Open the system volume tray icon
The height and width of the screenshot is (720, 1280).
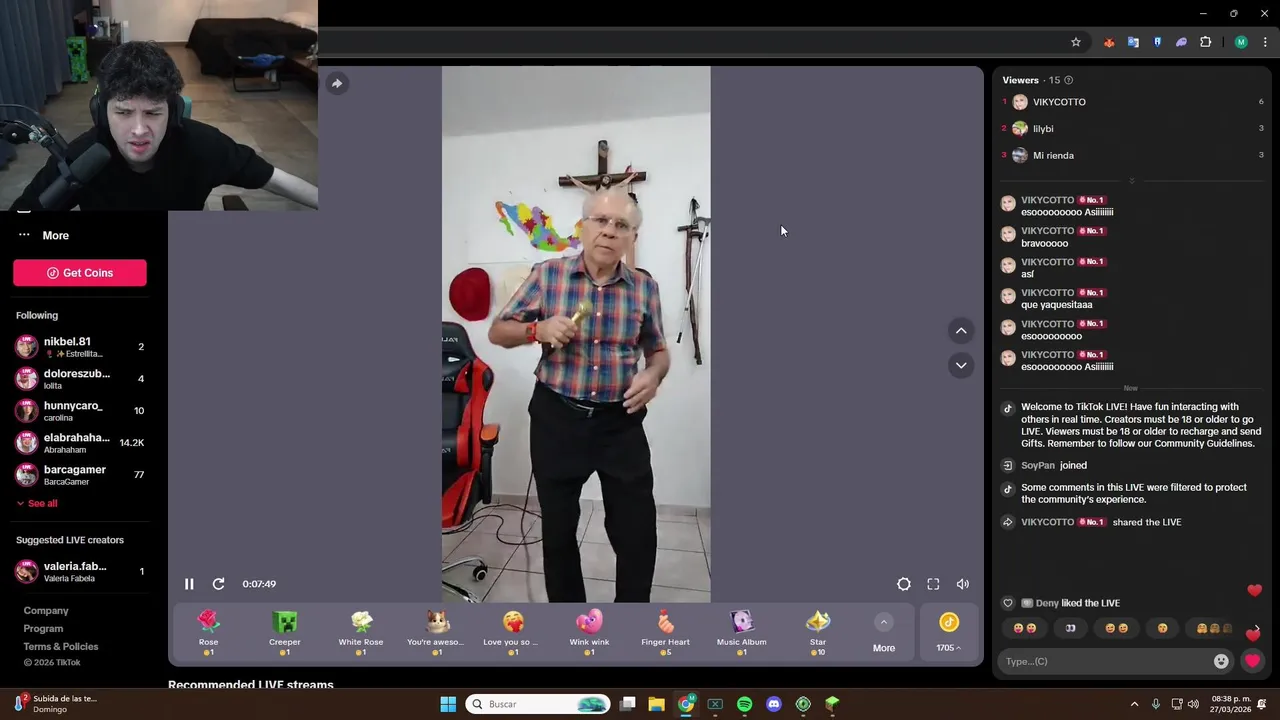[1193, 704]
